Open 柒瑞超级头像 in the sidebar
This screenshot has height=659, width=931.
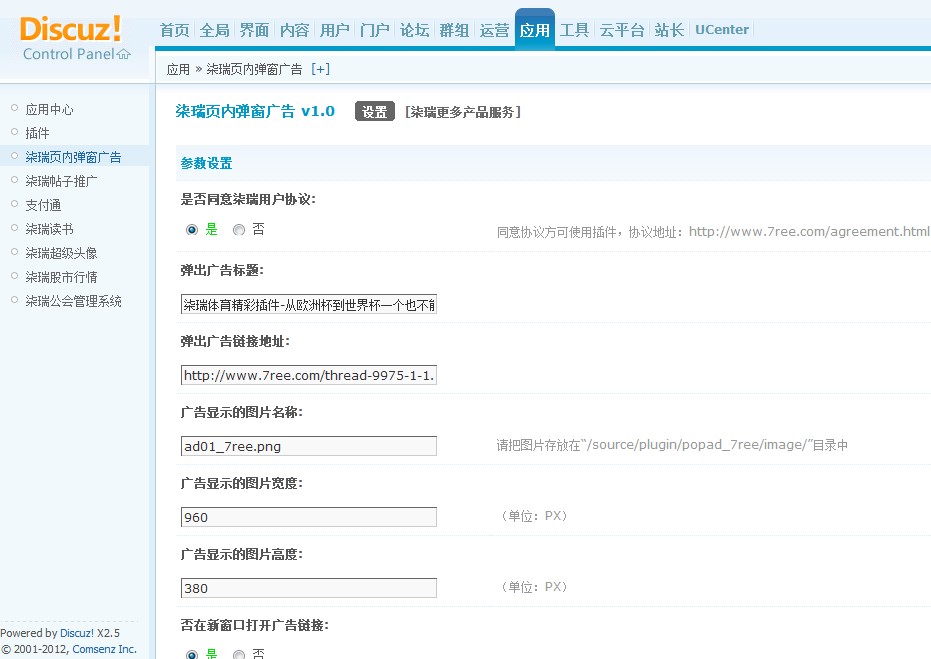(61, 253)
